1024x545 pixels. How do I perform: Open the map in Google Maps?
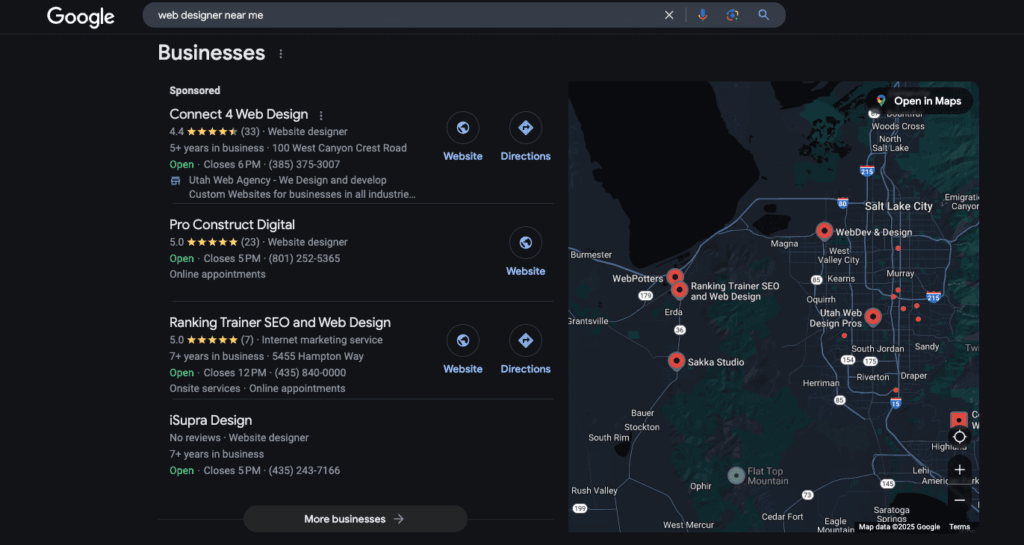pyautogui.click(x=919, y=101)
